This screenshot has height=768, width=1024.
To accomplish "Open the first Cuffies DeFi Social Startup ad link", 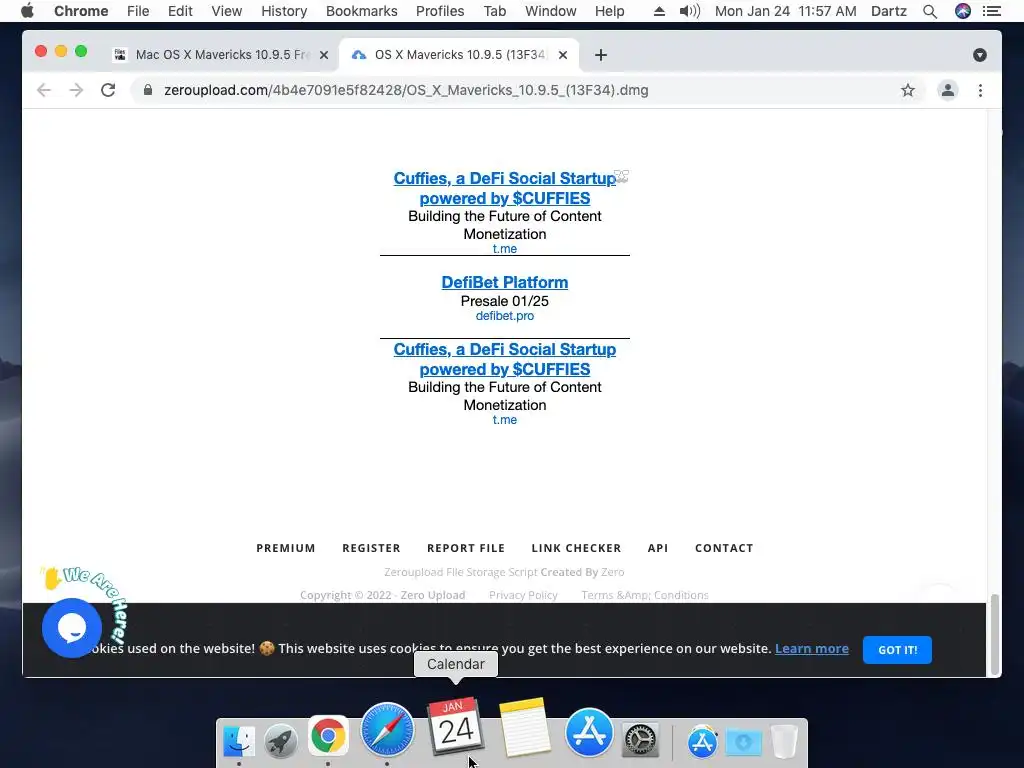I will point(504,188).
